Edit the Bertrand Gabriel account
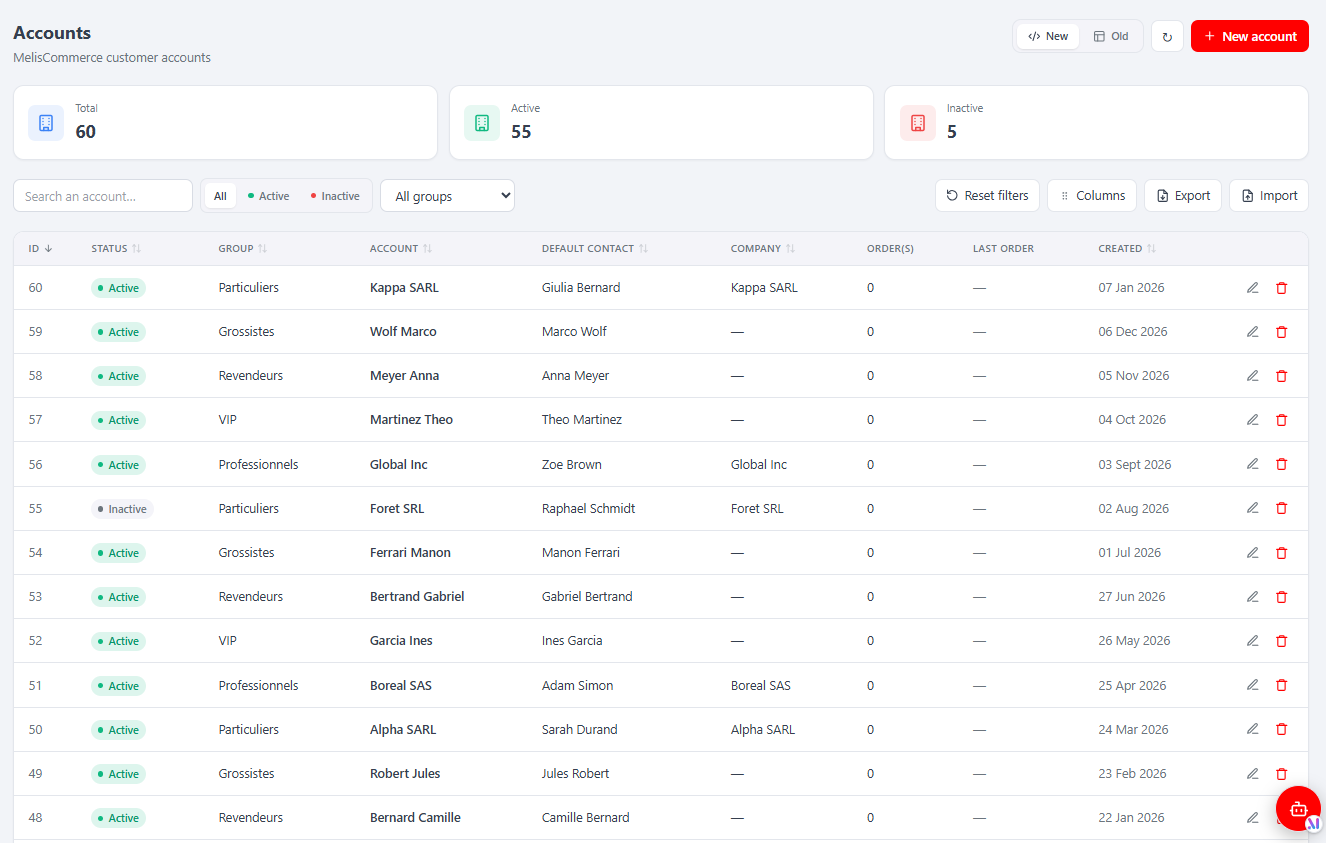This screenshot has height=843, width=1326. coord(1252,597)
